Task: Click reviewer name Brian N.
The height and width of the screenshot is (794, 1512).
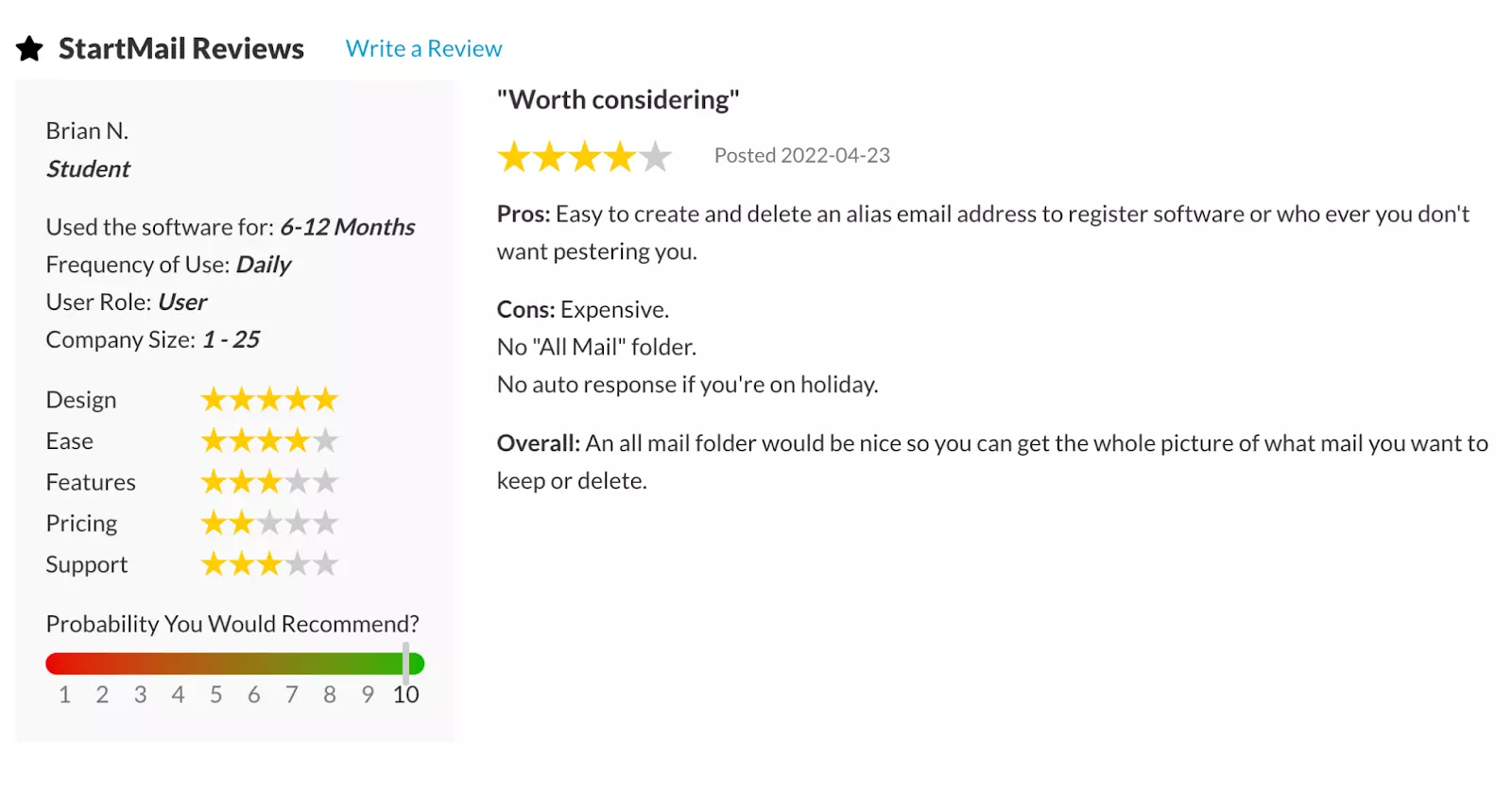Action: click(87, 130)
